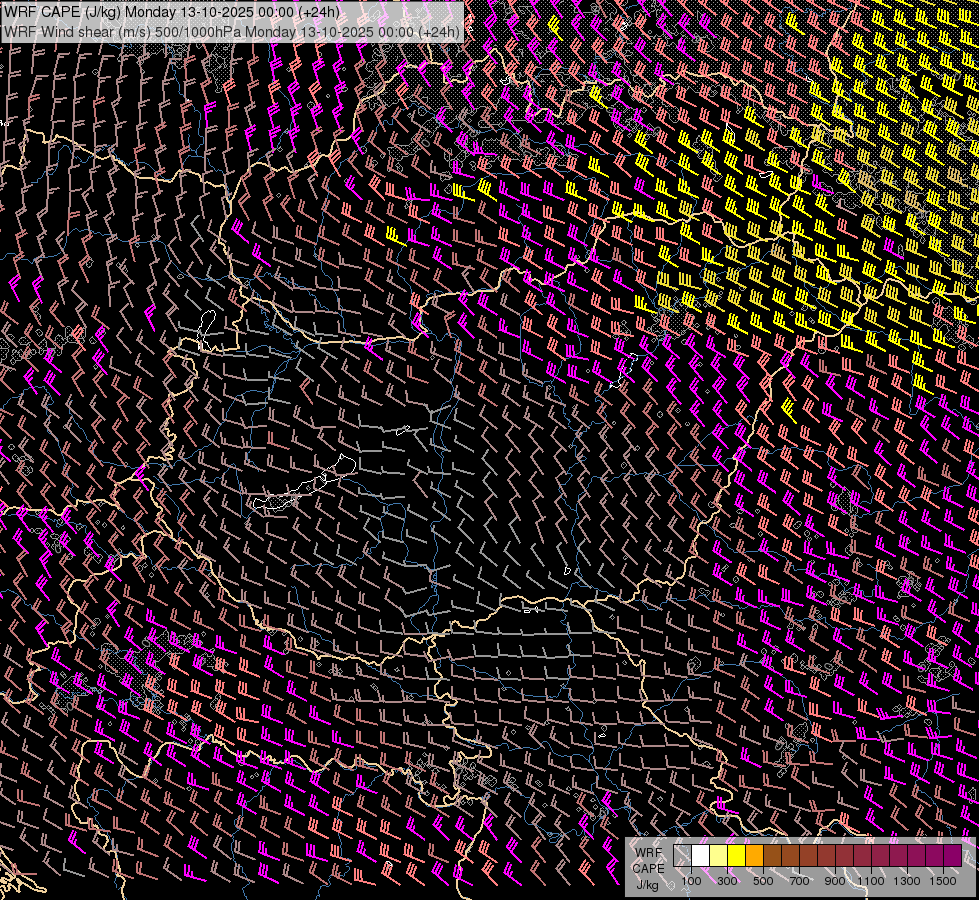Select the last purple swatch in legend
The image size is (979, 900).
952,856
